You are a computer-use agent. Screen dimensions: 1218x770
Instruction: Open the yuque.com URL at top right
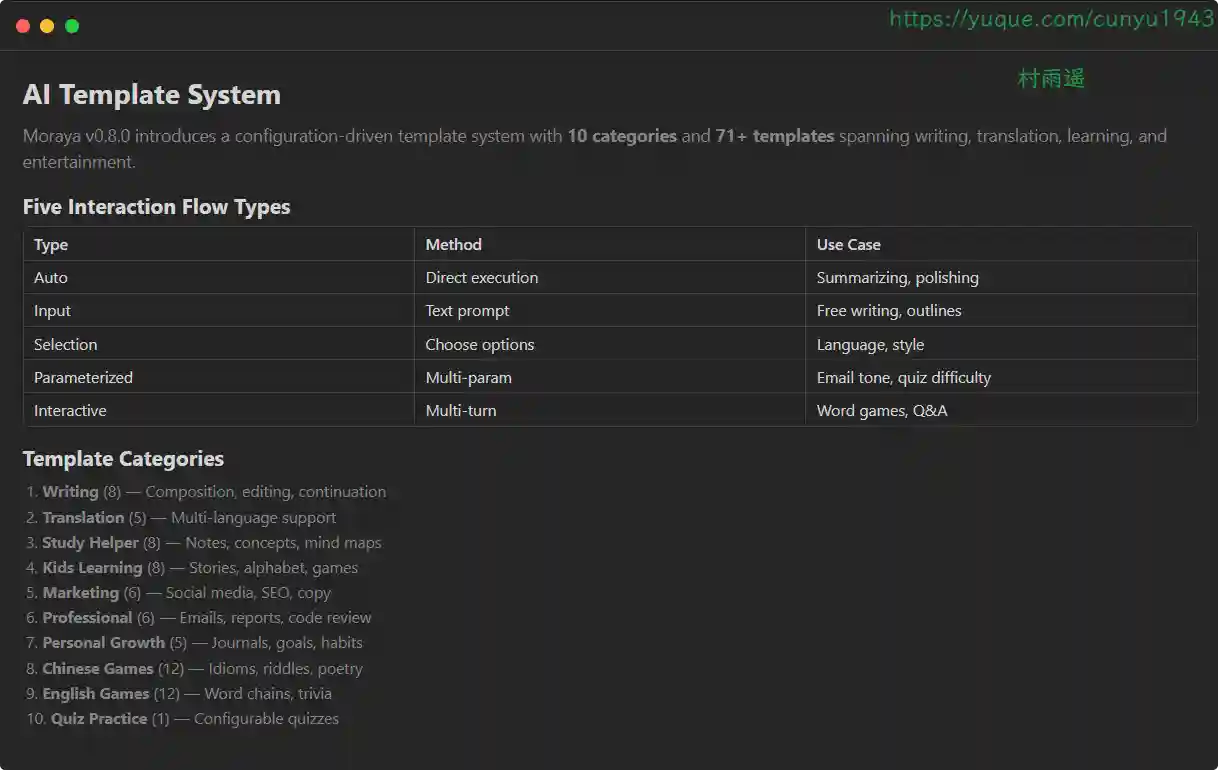[1050, 19]
